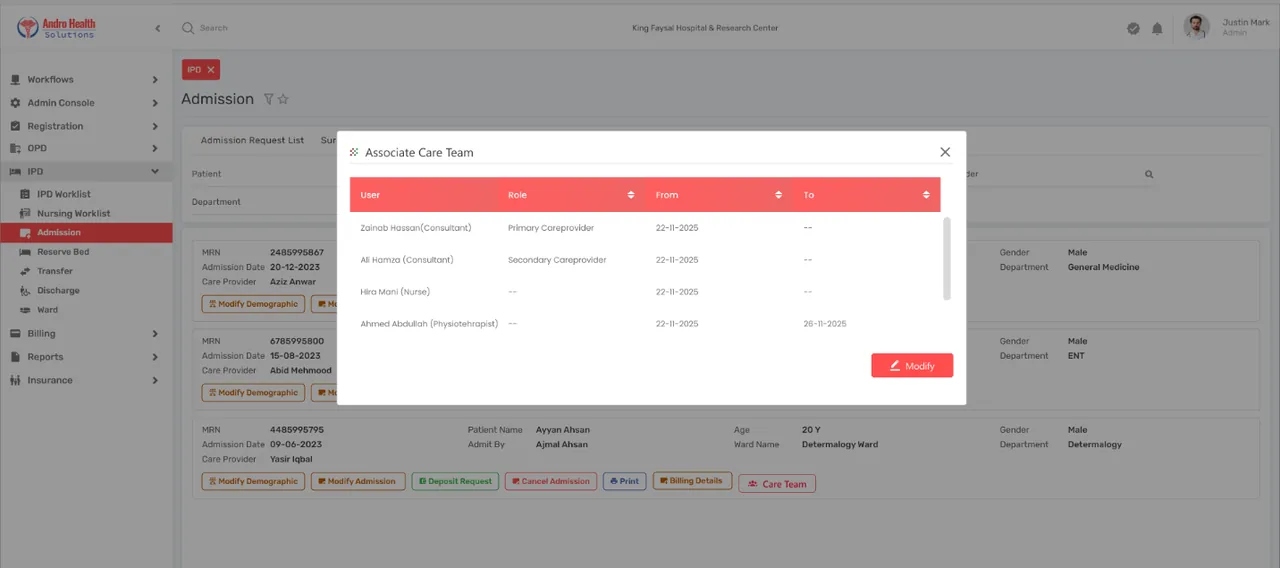Click the OPD sidebar icon

15,148
